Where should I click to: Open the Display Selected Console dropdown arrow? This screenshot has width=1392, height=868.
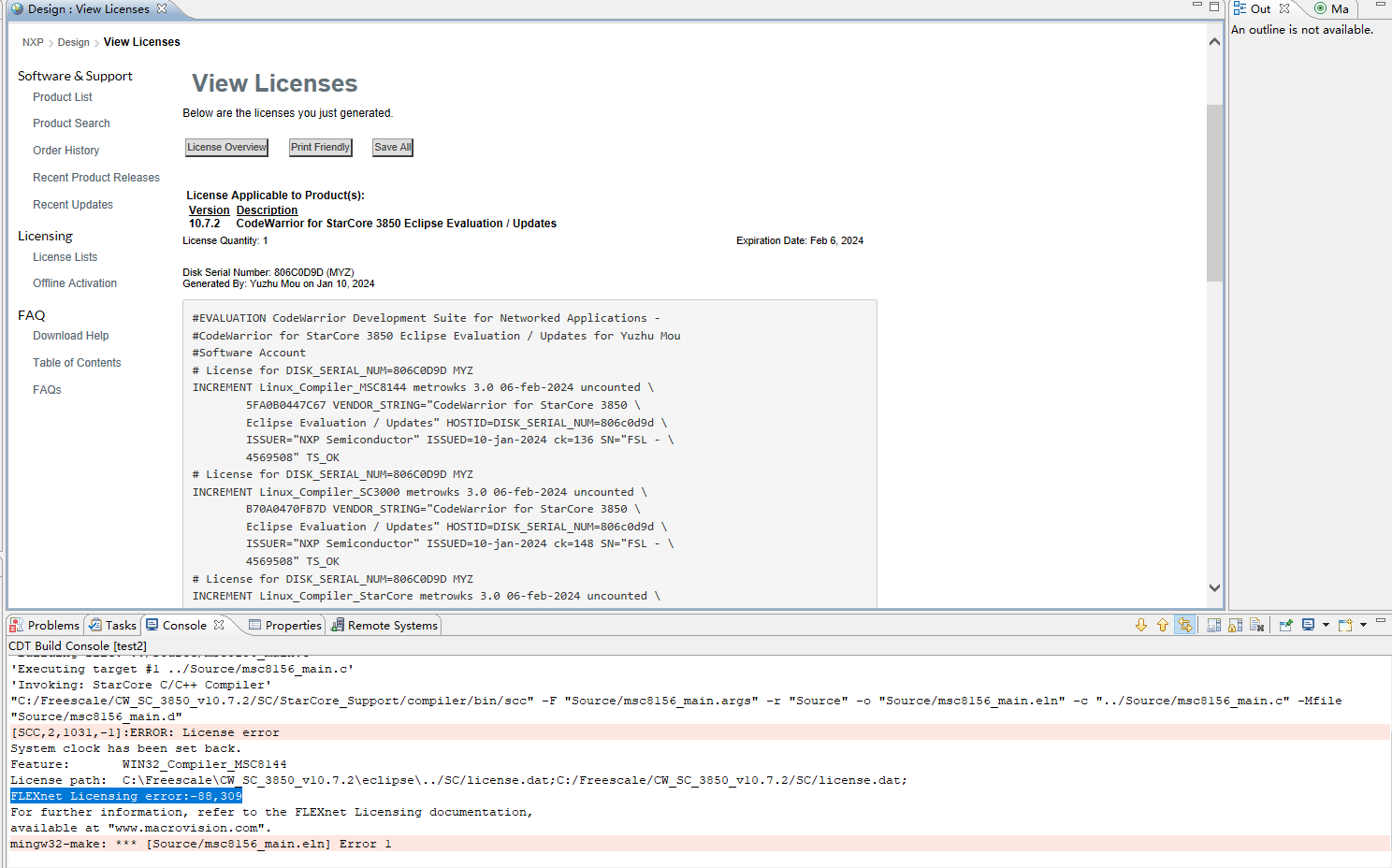[1326, 625]
